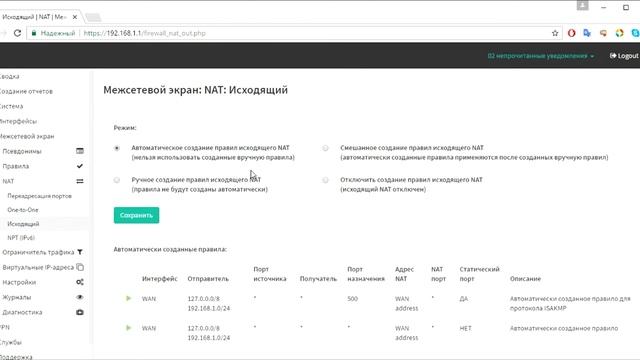
Task: Open the NPT (IPv6) page
Action: (21, 238)
